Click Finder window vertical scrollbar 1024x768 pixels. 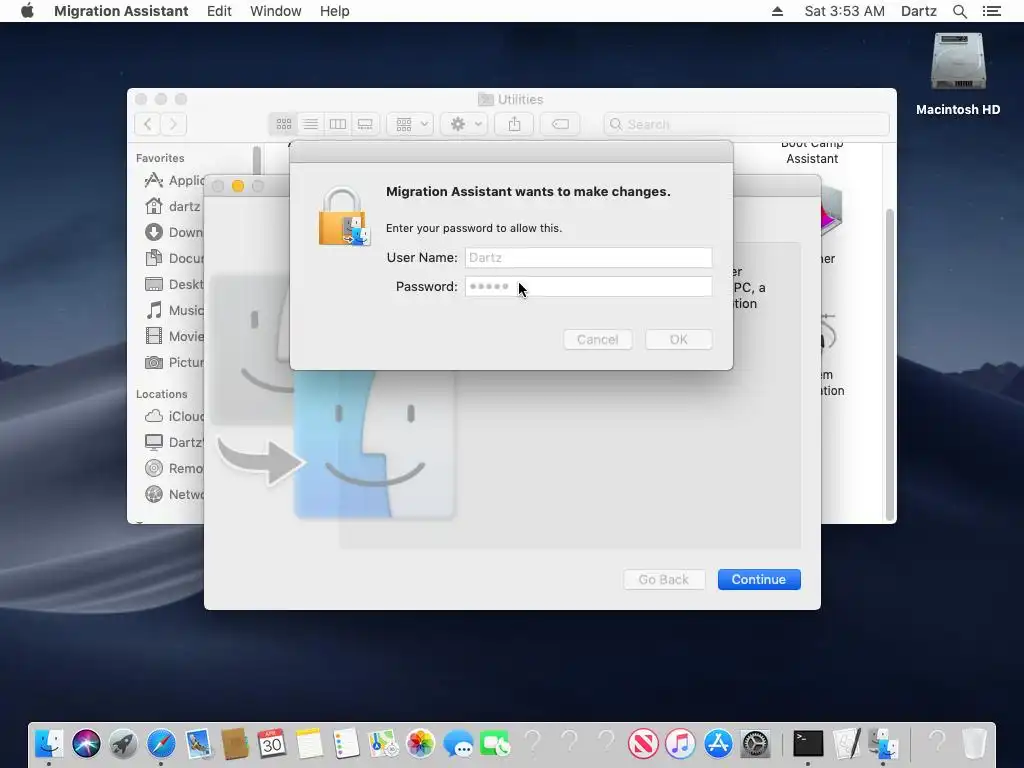pyautogui.click(x=889, y=364)
